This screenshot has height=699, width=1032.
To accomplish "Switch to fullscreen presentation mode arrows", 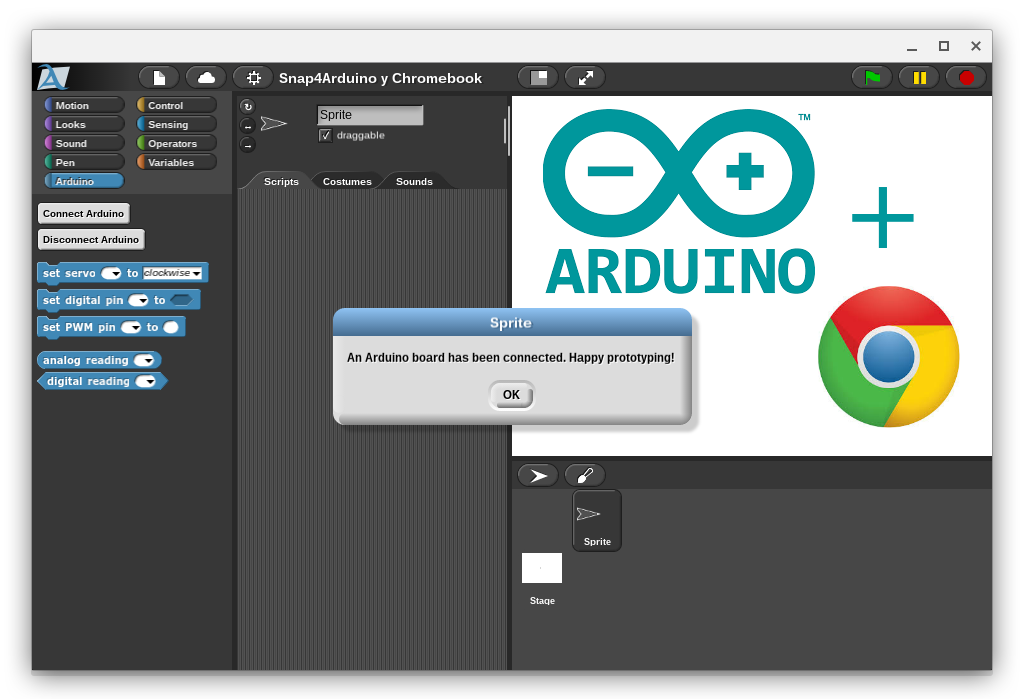I will [x=585, y=78].
